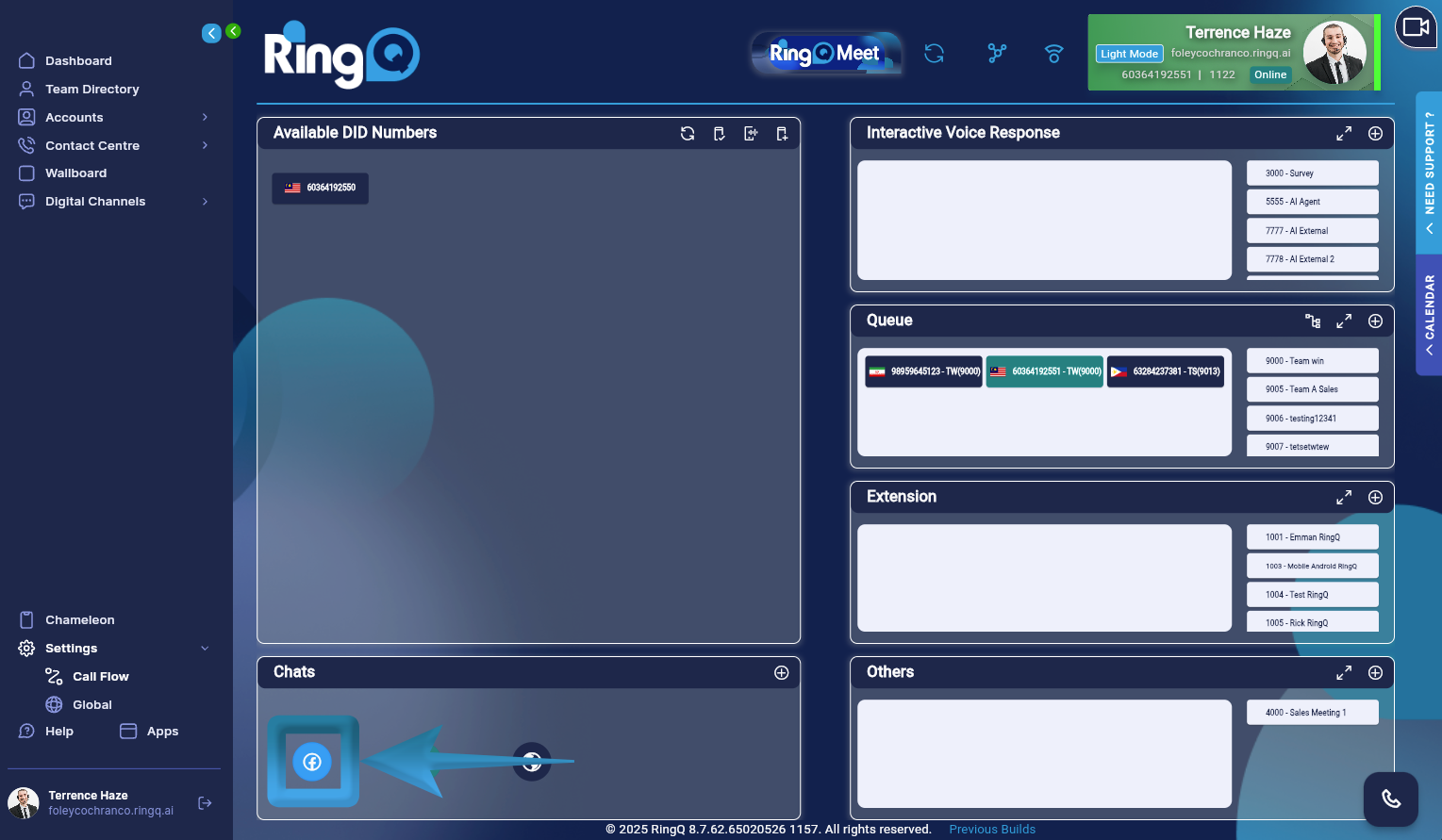Viewport: 1442px width, 840px height.
Task: Collapse the left sidebar with the blue arrow
Action: pos(211,32)
